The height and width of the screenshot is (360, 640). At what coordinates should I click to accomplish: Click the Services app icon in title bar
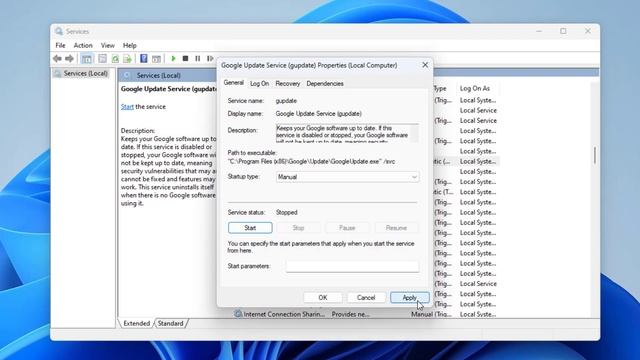pos(59,31)
